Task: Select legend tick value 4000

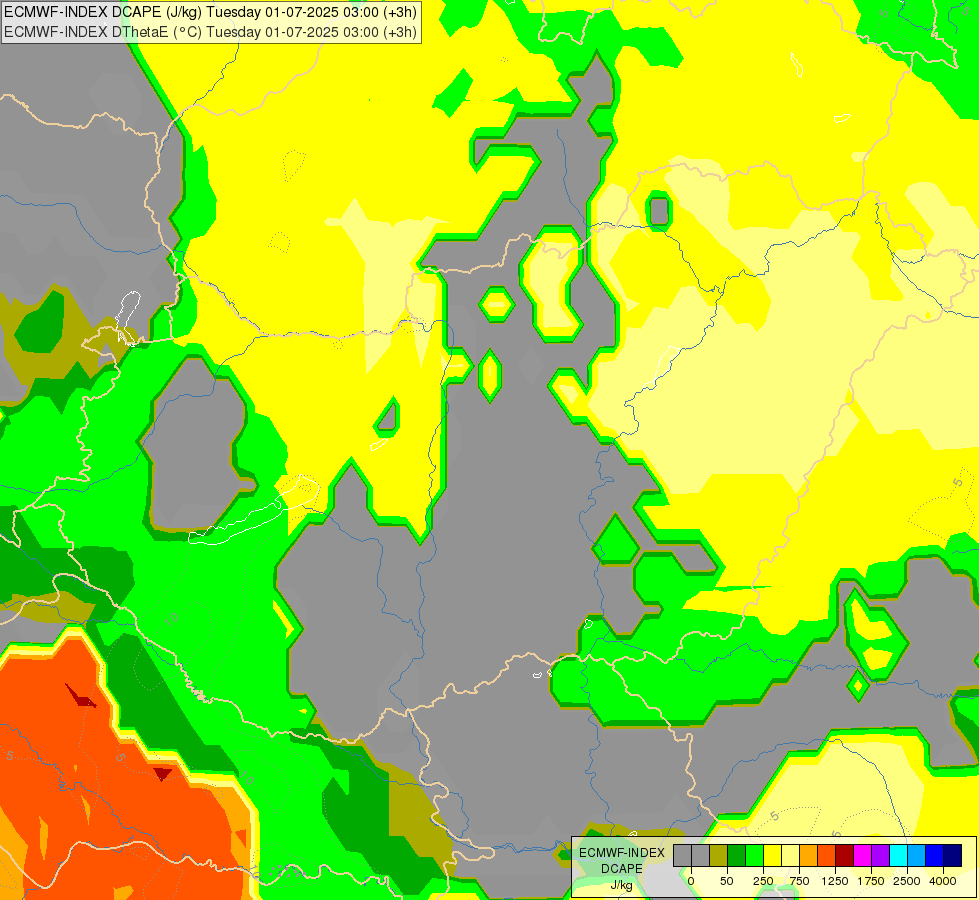Action: (x=943, y=881)
